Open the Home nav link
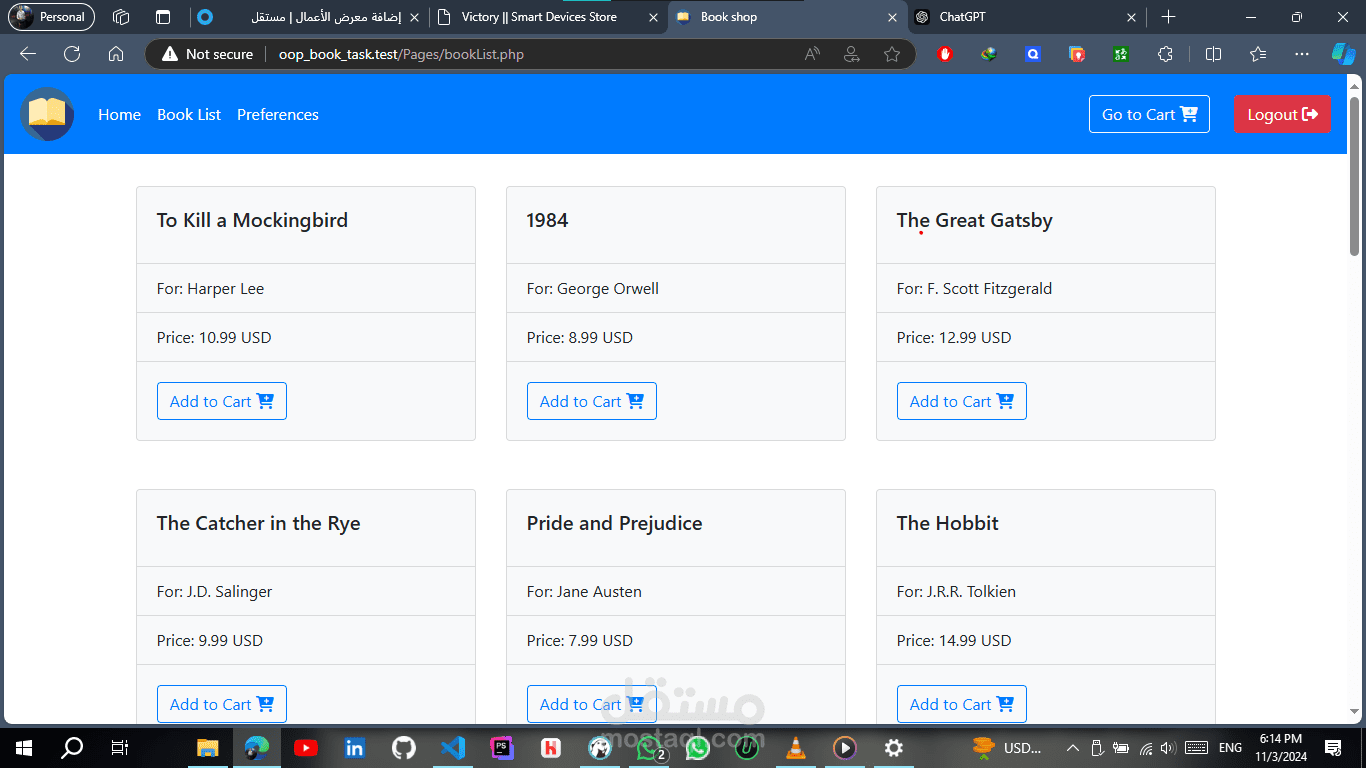1366x768 pixels. point(119,115)
